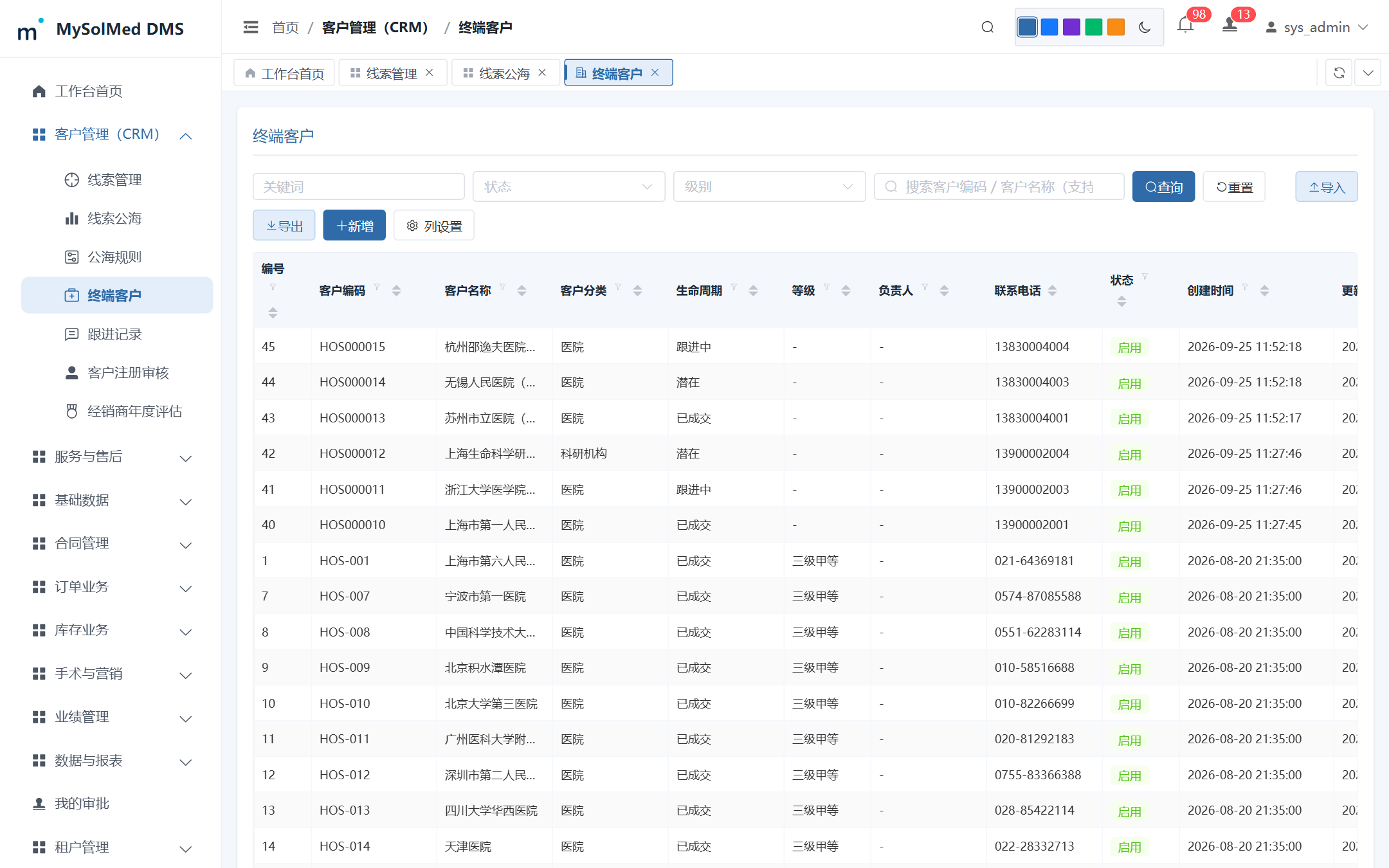
Task: Sort by 等级 column arrows
Action: click(846, 291)
